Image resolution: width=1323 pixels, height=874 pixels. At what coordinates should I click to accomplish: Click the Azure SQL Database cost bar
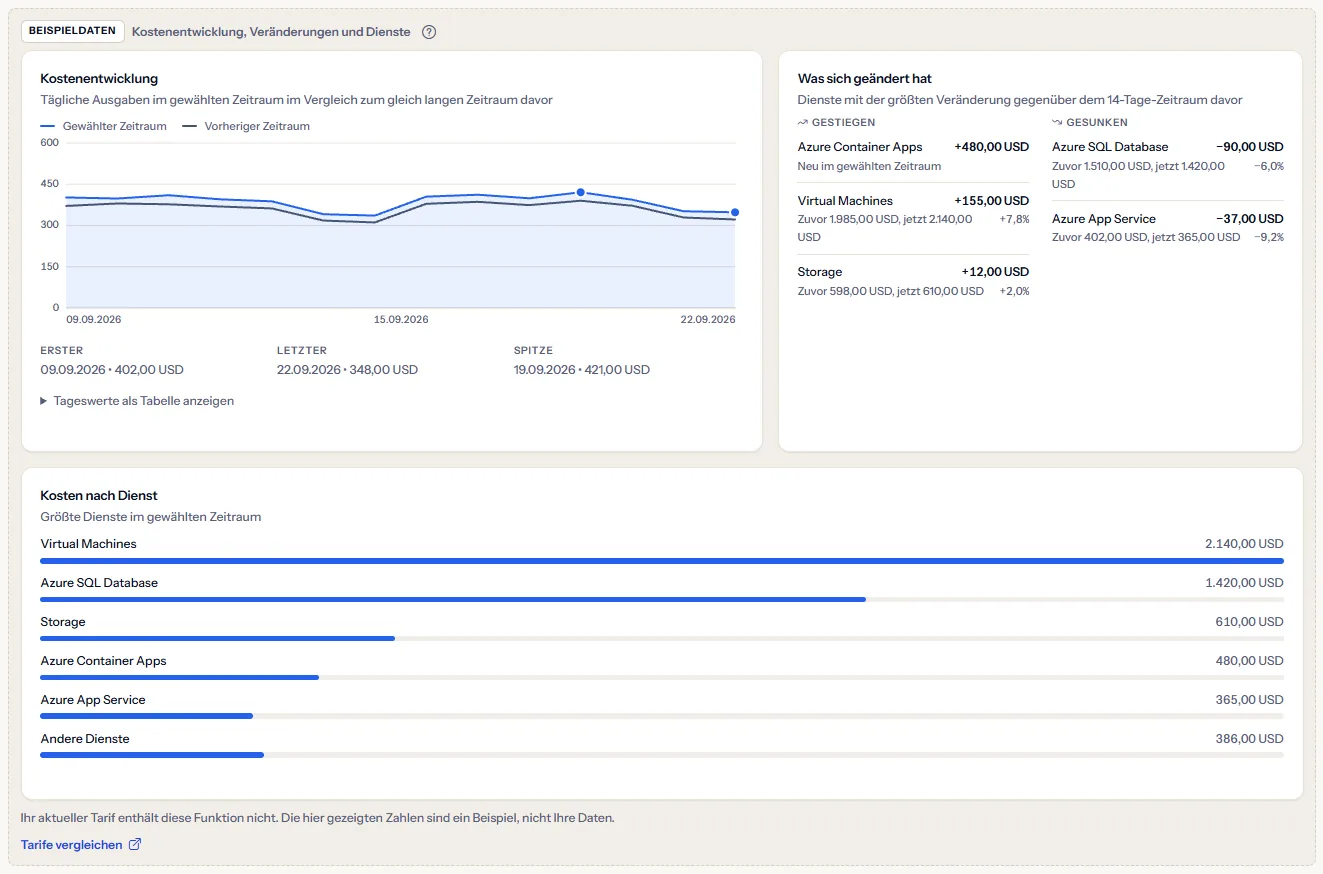coord(662,599)
